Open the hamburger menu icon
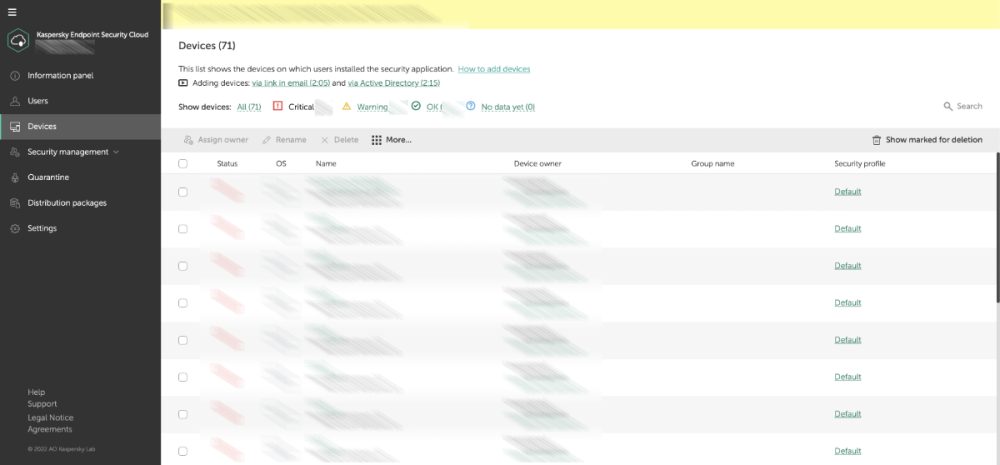Screen dimensions: 1000x465 coord(12,12)
